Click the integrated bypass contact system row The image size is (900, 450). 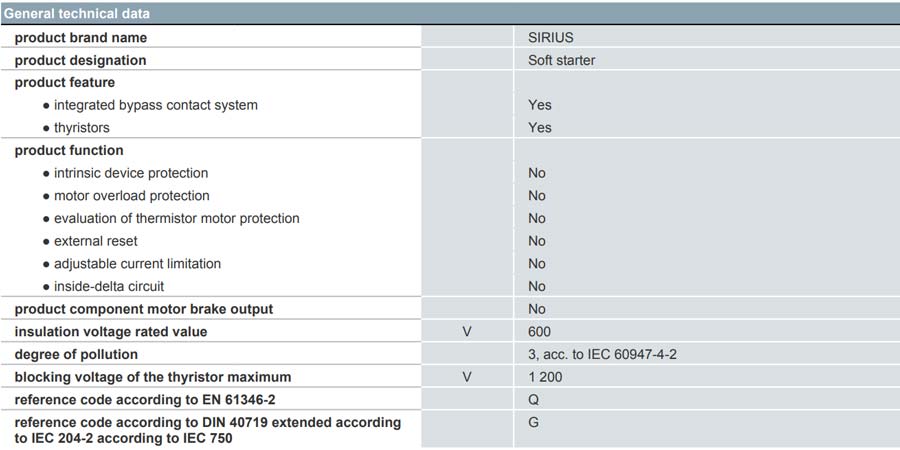tap(450, 105)
